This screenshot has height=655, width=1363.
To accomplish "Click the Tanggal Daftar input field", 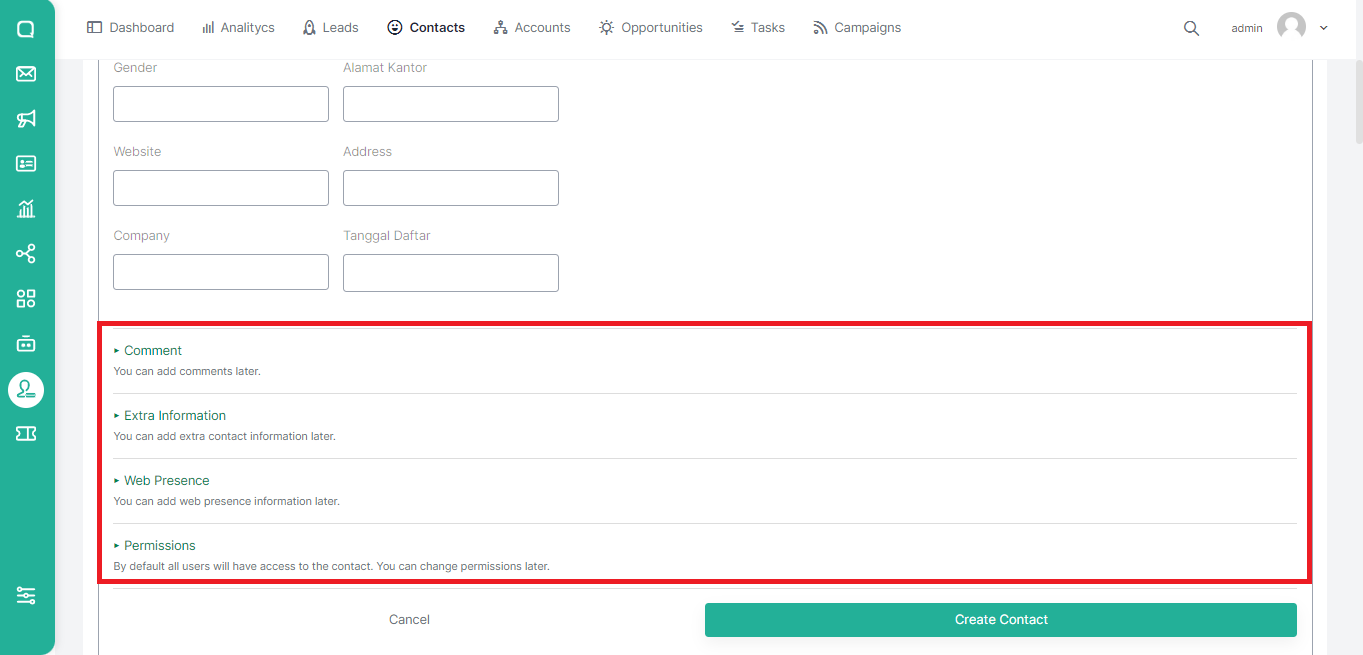I will 451,273.
